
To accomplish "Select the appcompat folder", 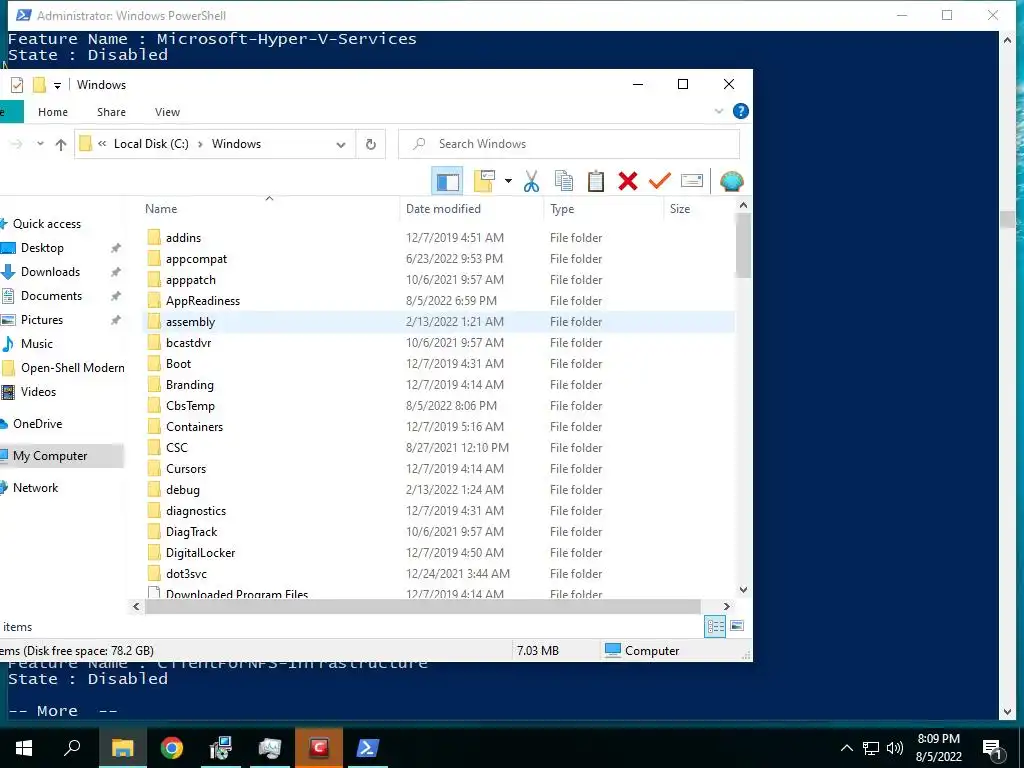I will (x=196, y=259).
